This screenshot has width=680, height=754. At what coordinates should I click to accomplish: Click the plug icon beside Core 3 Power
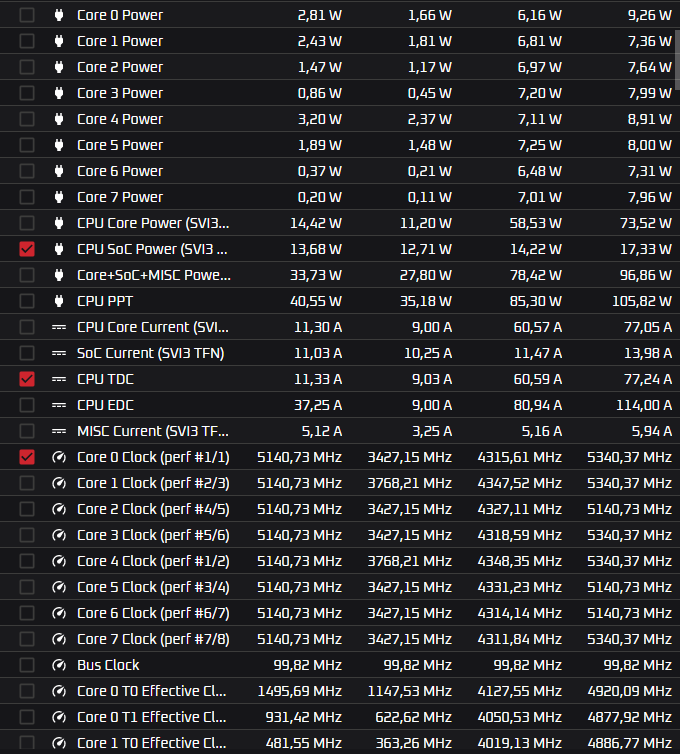(59, 93)
